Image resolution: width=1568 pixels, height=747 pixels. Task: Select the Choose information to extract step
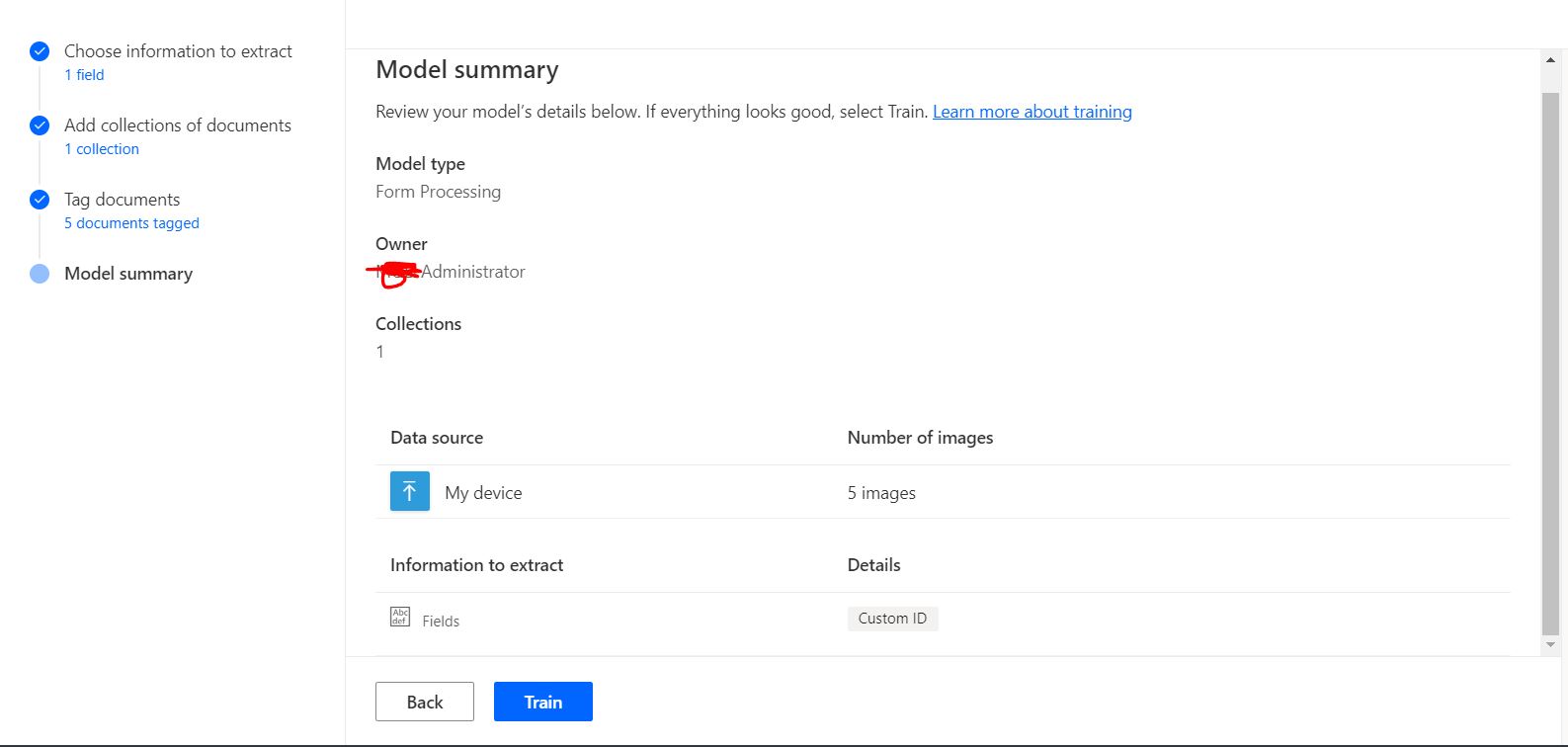point(178,51)
